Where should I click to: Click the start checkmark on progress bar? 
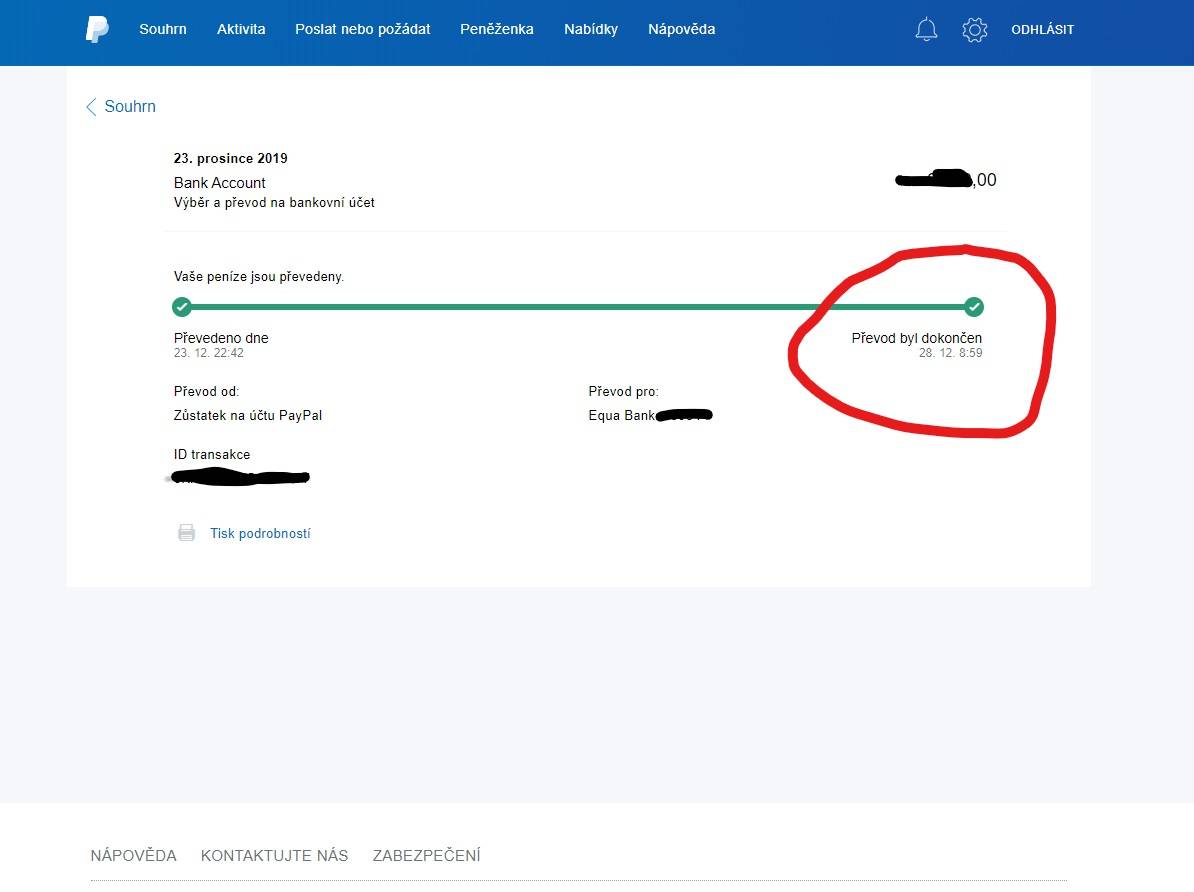(x=182, y=307)
